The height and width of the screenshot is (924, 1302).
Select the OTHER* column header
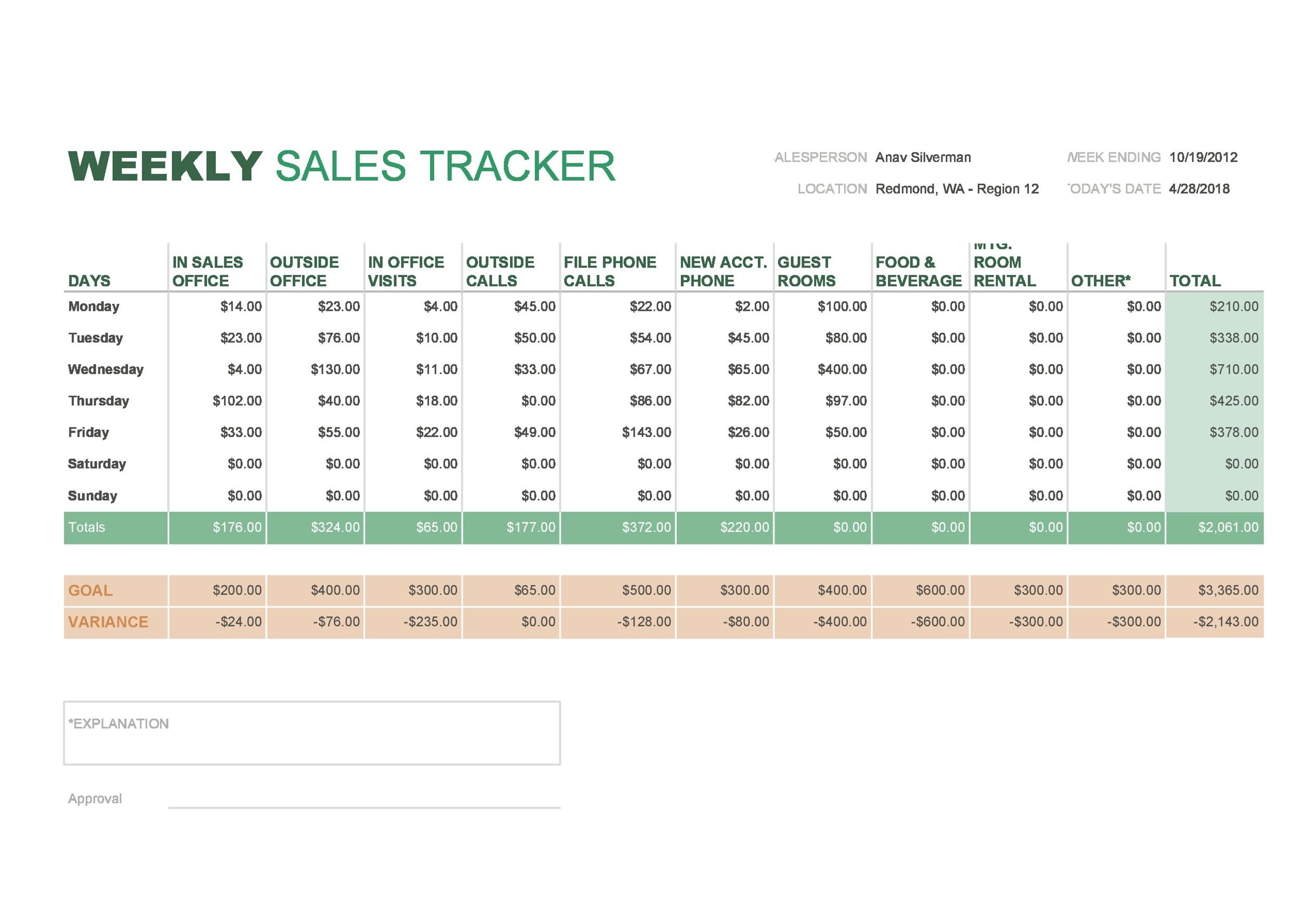[x=1102, y=280]
